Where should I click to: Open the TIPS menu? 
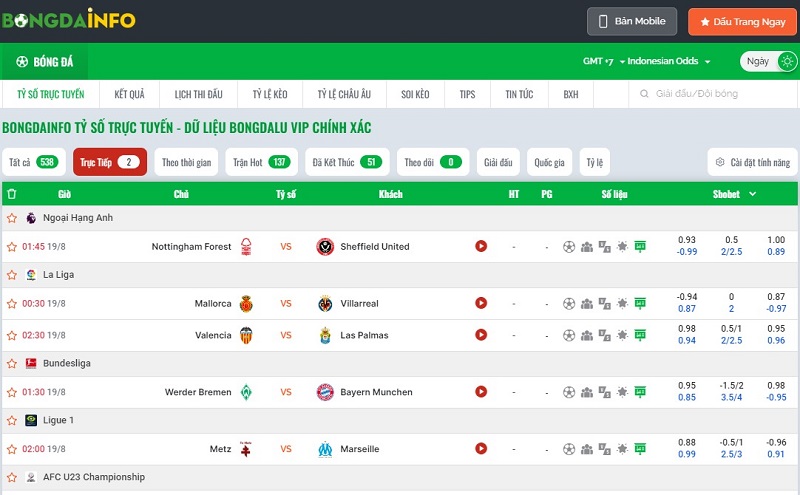click(x=467, y=94)
